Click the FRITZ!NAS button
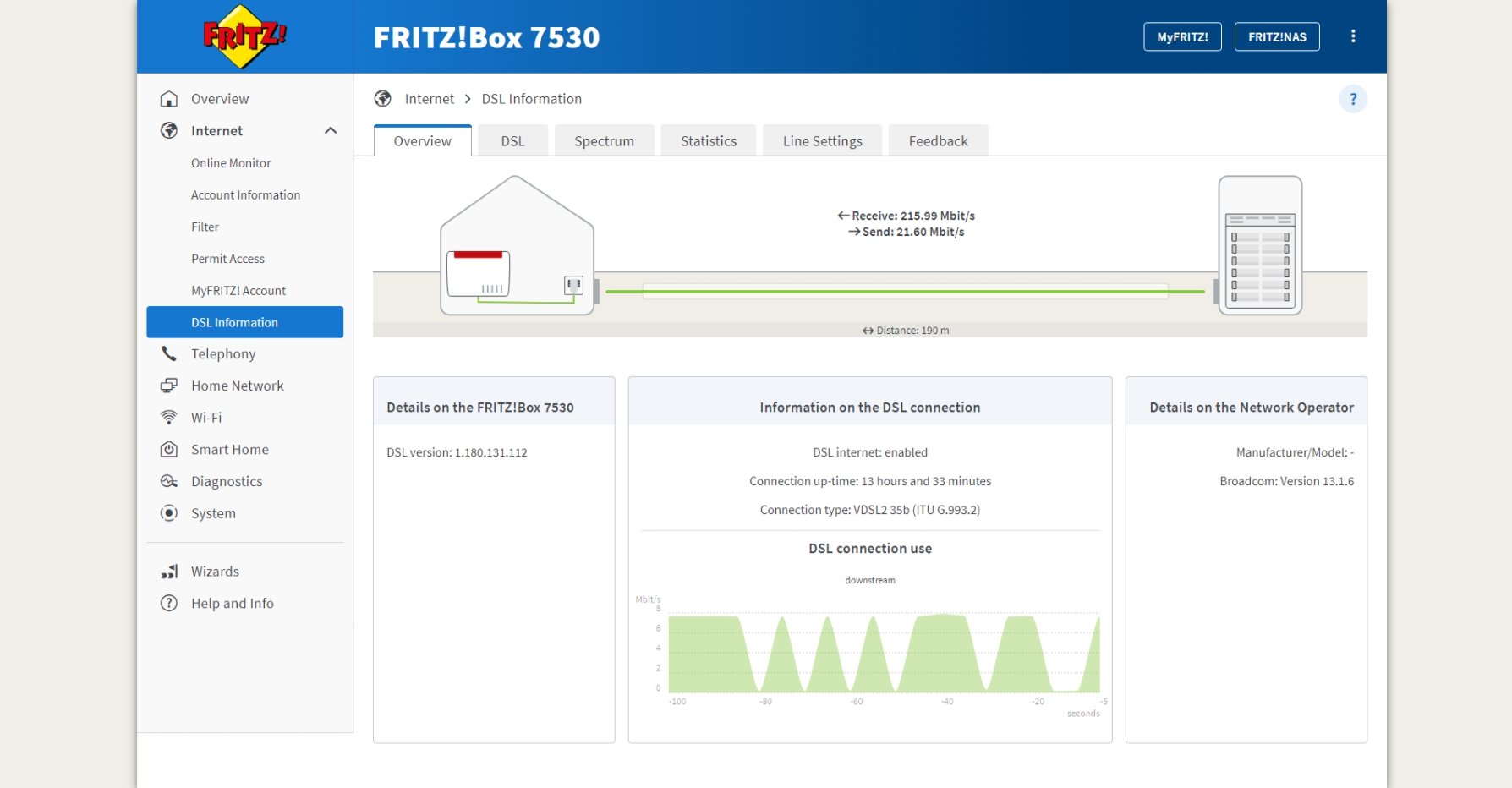The height and width of the screenshot is (788, 1512). [x=1276, y=36]
